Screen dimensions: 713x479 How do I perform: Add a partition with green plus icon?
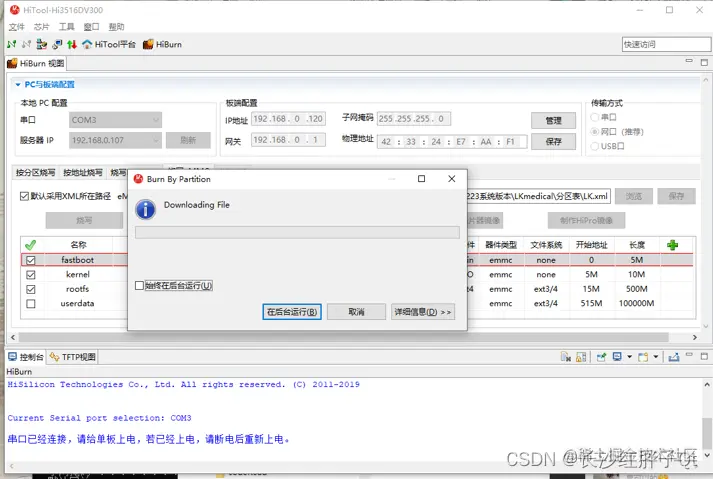(673, 245)
